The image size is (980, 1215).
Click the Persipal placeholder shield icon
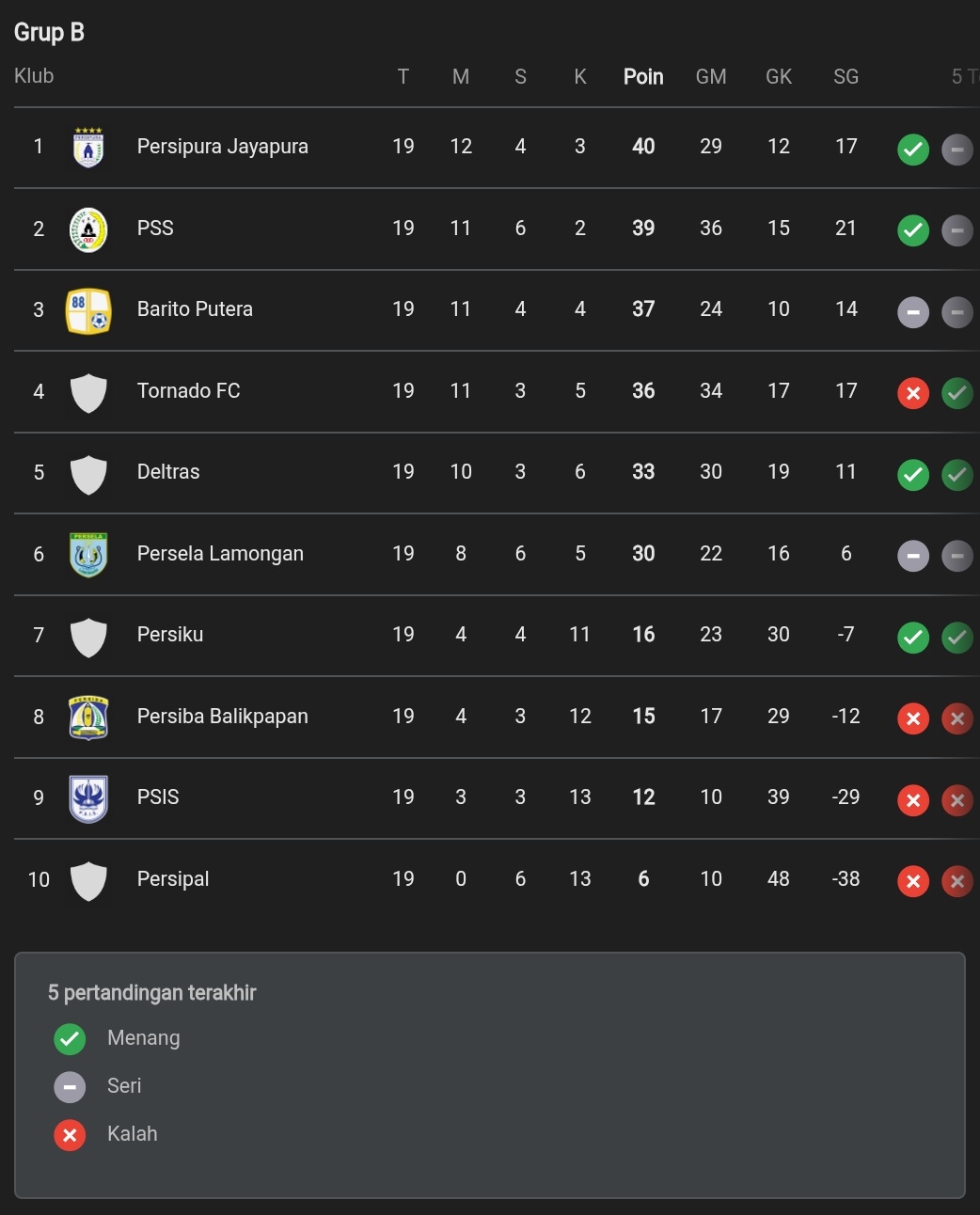coord(88,880)
